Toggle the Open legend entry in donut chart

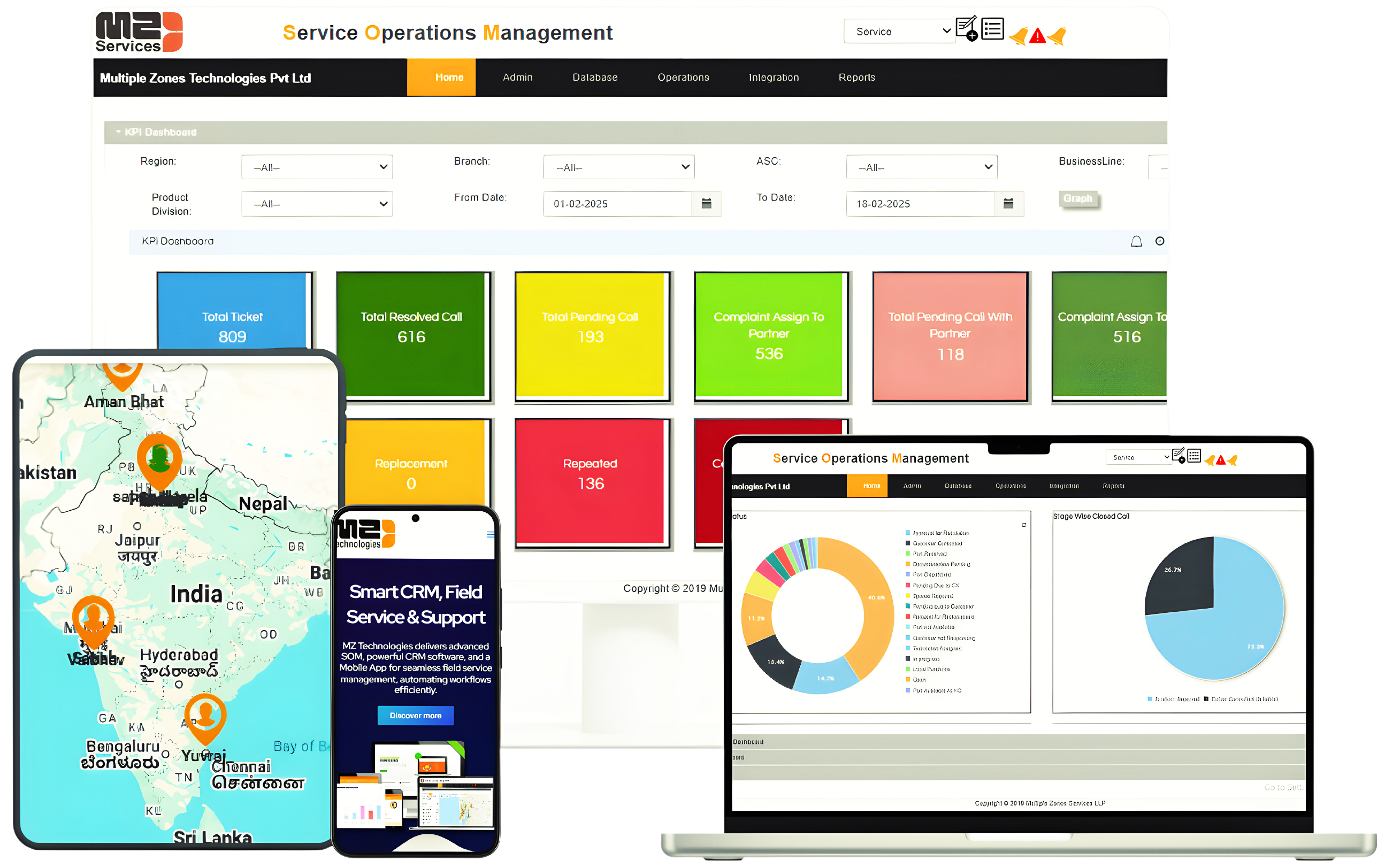916,680
